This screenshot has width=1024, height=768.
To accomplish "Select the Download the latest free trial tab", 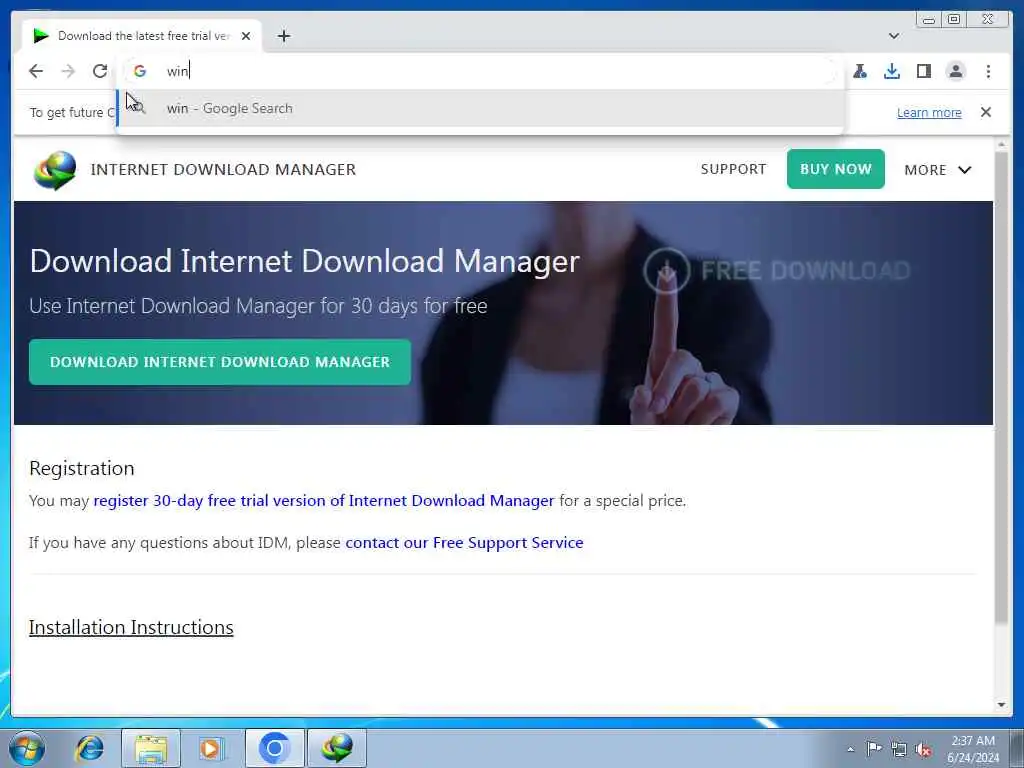I will [142, 36].
